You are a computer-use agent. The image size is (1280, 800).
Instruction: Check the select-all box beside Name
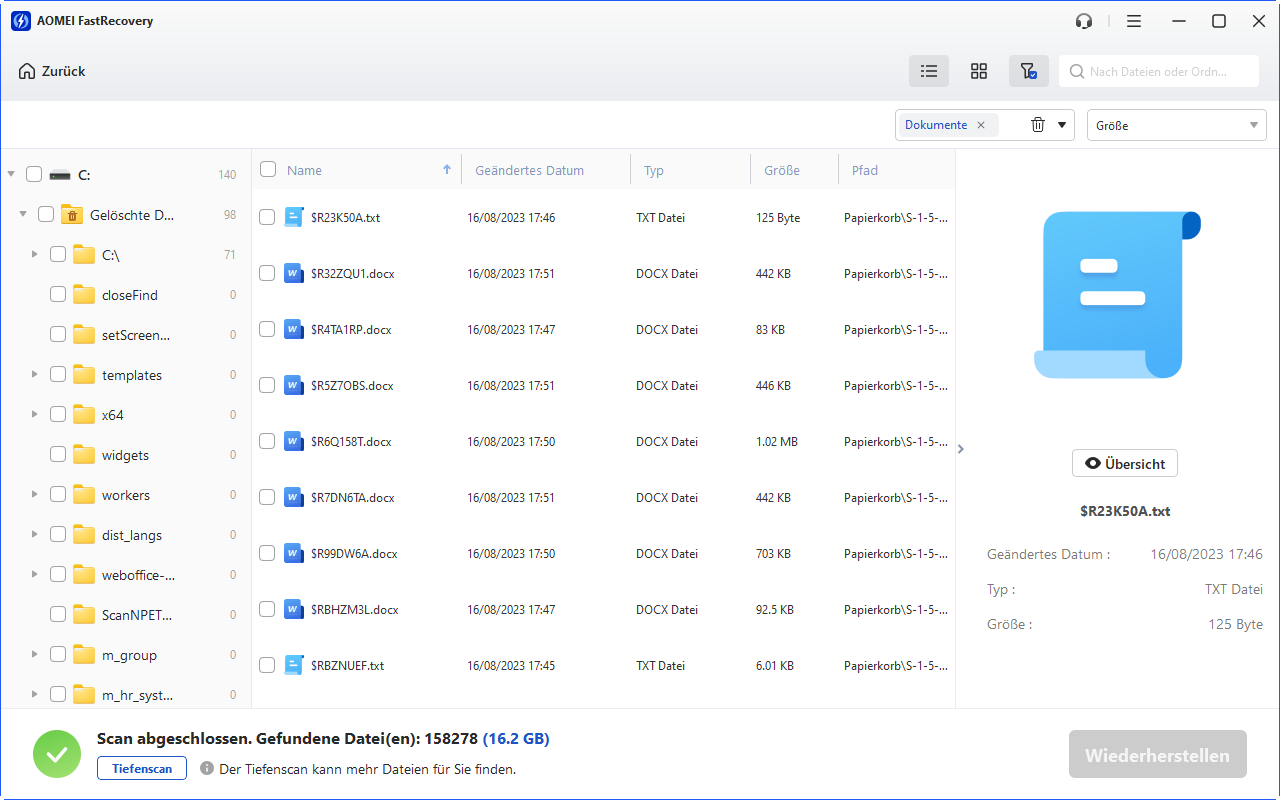coord(268,169)
